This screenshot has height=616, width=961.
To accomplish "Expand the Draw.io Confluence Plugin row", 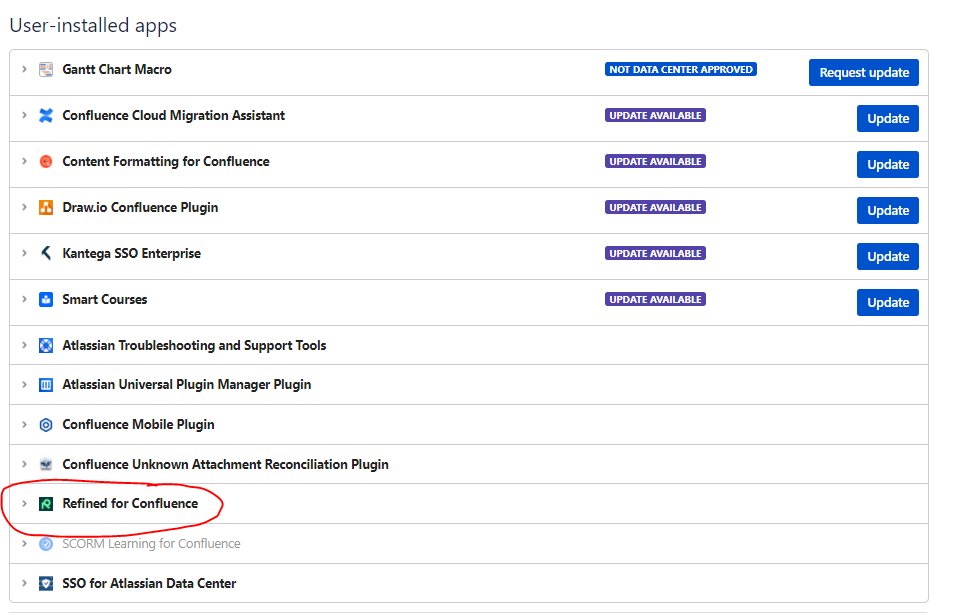I will [25, 207].
